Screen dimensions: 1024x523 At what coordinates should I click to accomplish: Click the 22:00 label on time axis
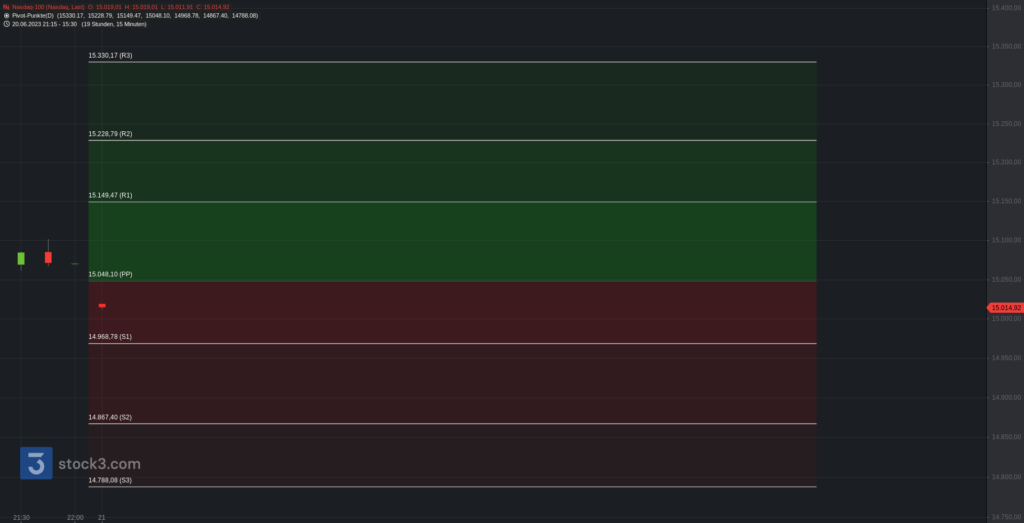75,518
